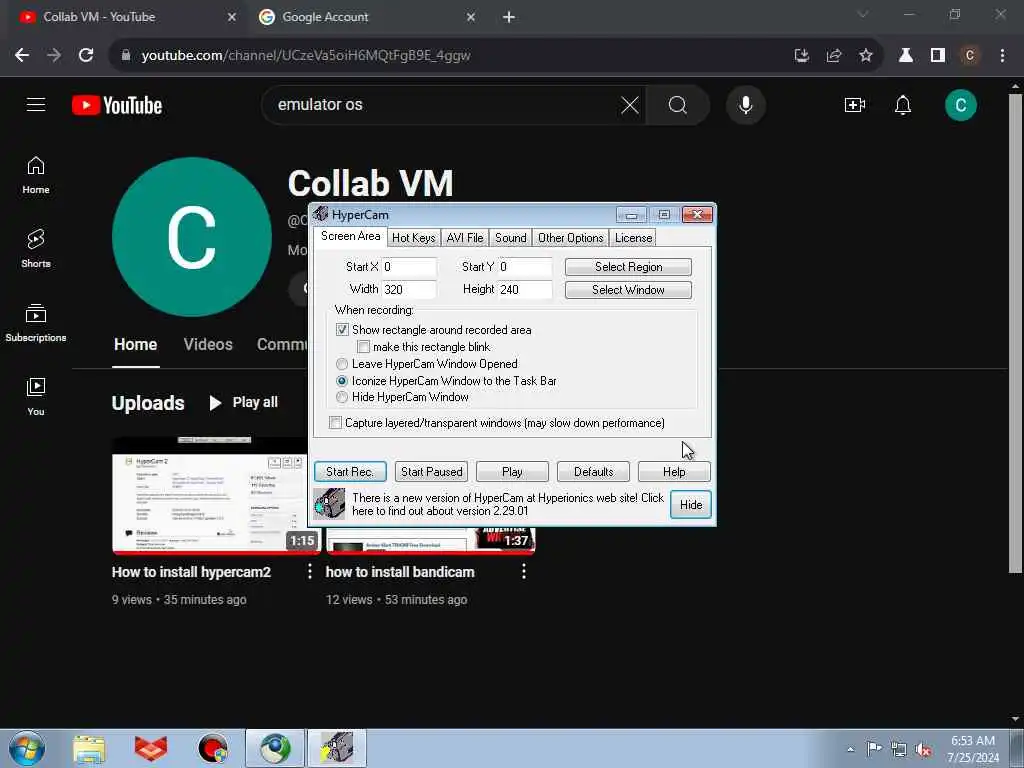Open the tab search chevron in Chrome
Image resolution: width=1024 pixels, height=768 pixels.
pos(863,14)
